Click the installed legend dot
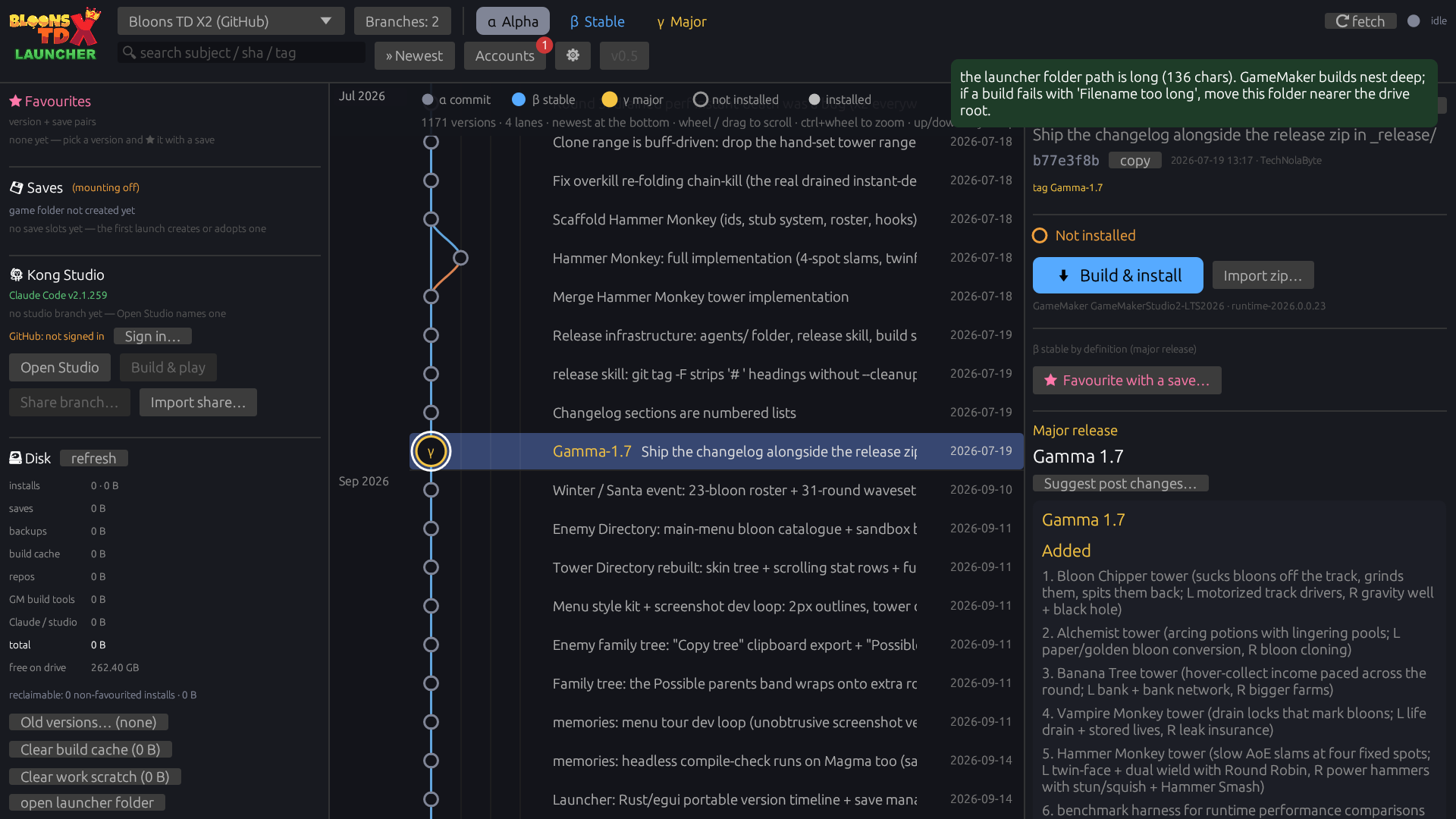1456x819 pixels. pyautogui.click(x=814, y=99)
